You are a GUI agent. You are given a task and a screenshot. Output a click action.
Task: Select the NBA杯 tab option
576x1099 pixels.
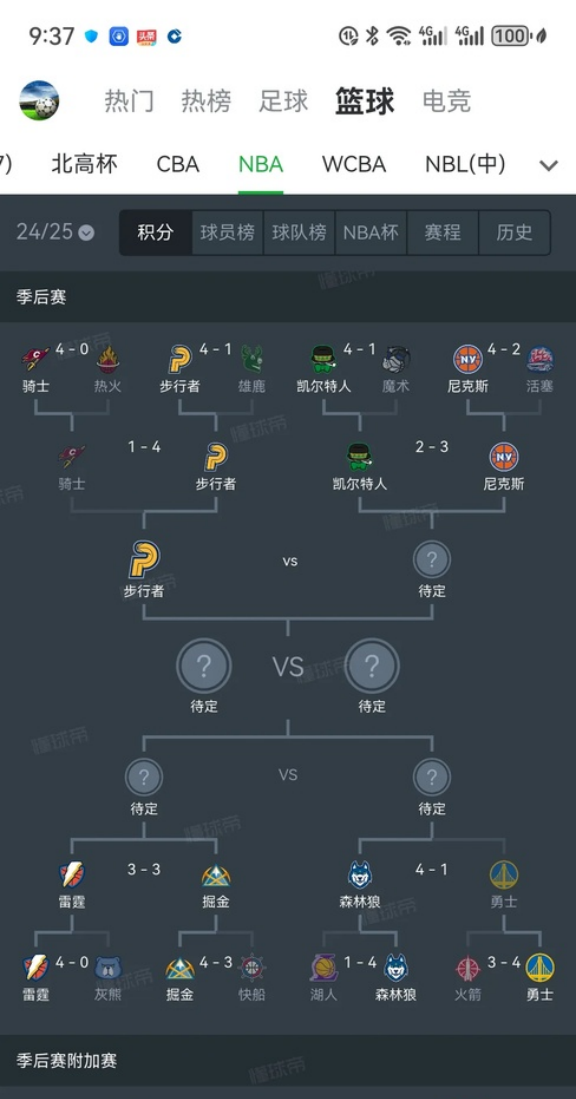click(370, 231)
